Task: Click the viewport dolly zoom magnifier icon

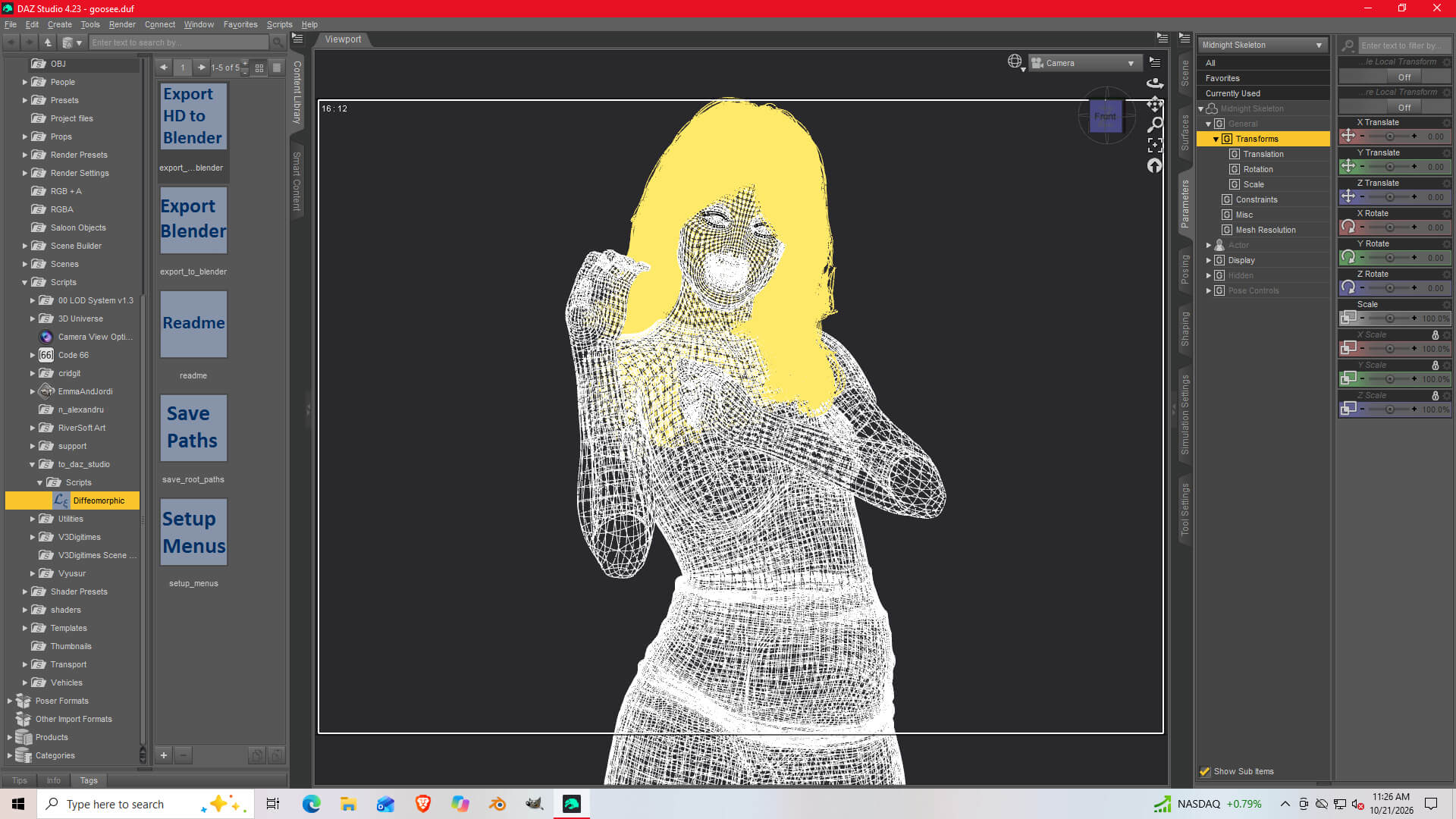Action: coord(1154,124)
